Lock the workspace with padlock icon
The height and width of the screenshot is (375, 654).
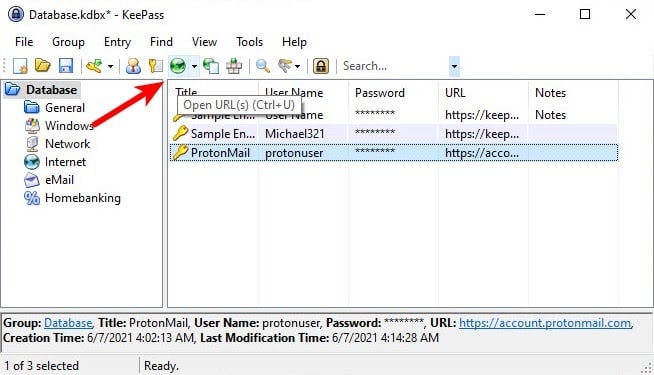pyautogui.click(x=321, y=66)
